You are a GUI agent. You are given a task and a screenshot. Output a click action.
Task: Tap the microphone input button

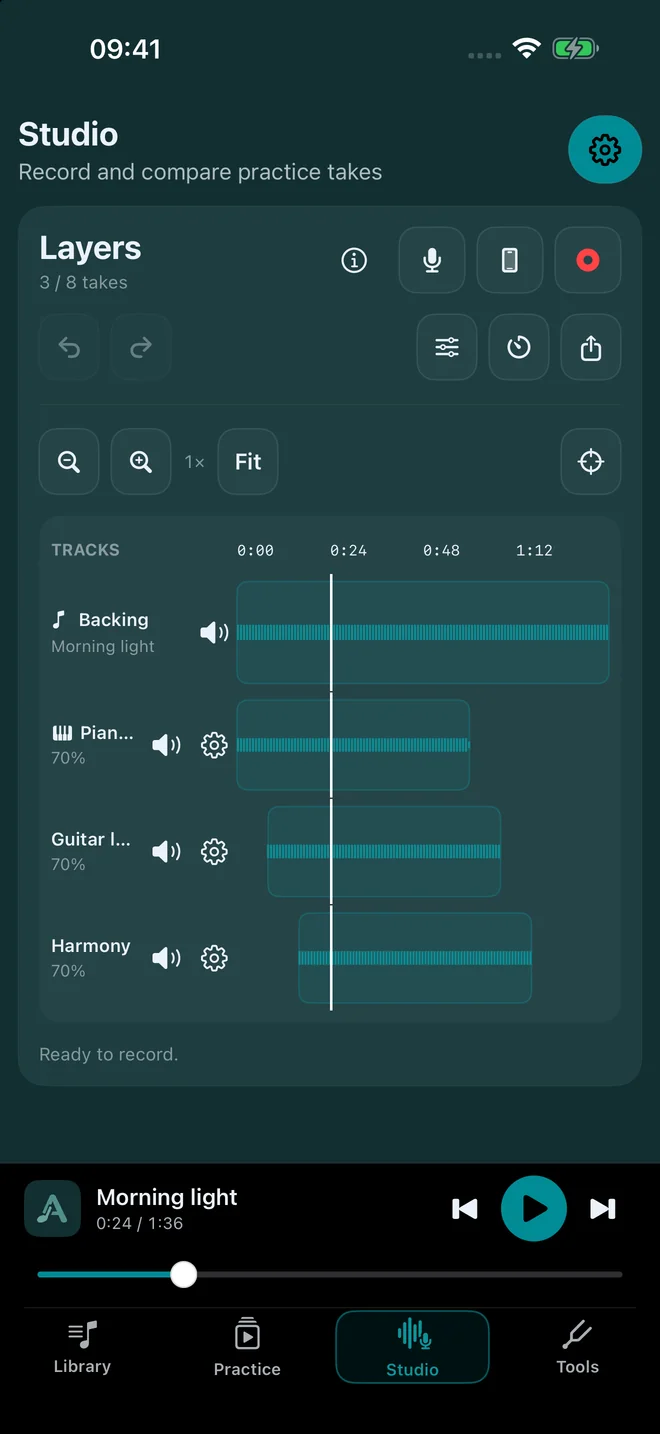click(432, 260)
